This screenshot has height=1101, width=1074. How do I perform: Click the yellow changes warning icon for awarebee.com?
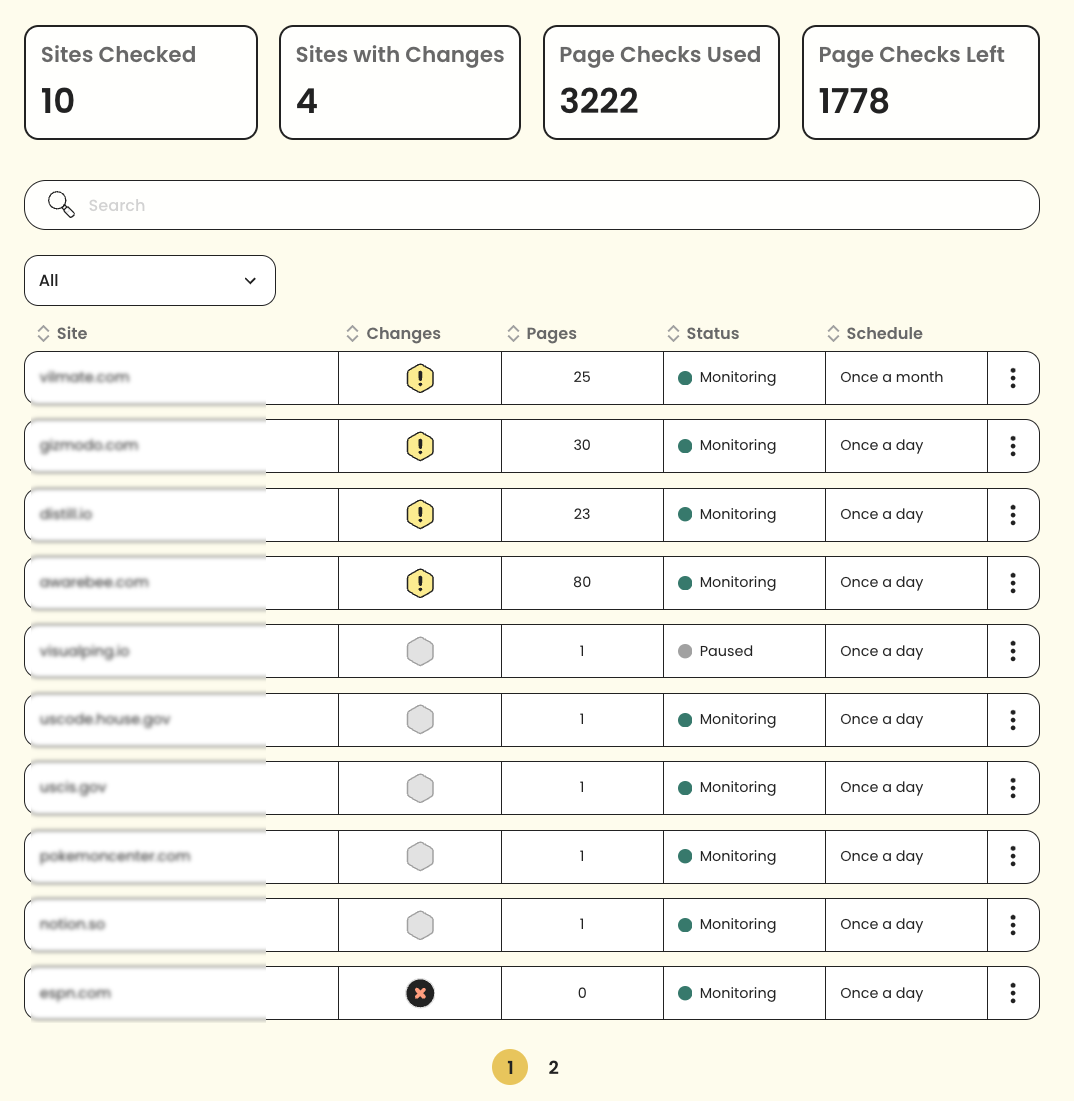click(x=420, y=583)
